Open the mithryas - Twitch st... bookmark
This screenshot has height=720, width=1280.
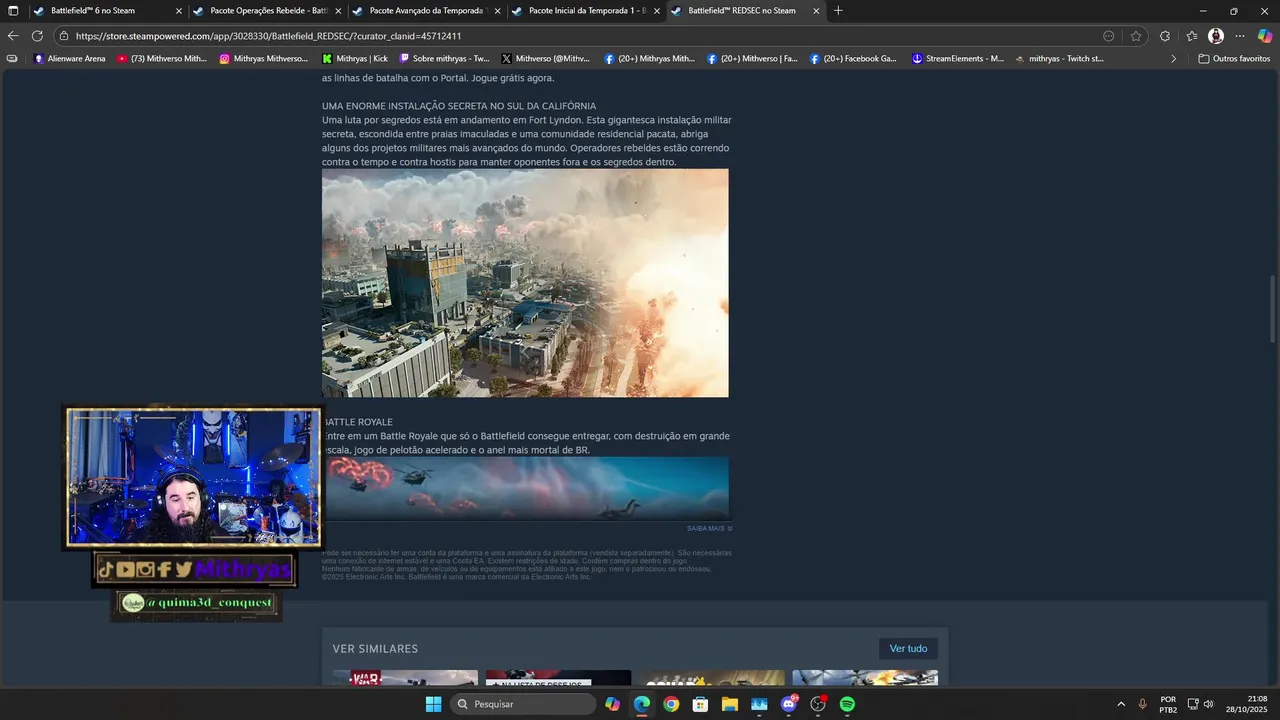pyautogui.click(x=1059, y=59)
